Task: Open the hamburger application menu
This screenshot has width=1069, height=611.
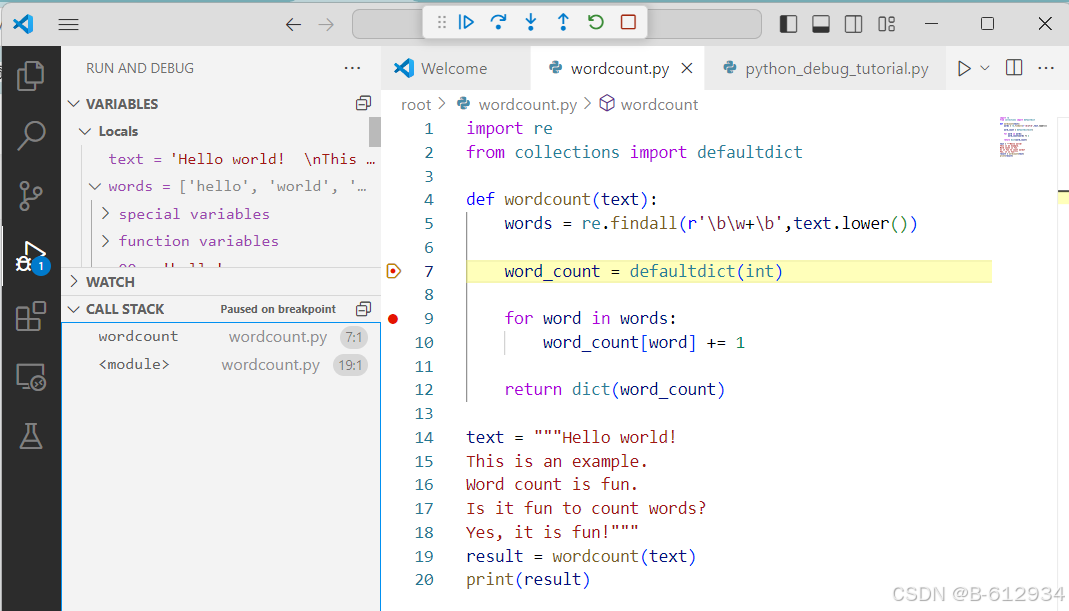Action: (68, 25)
